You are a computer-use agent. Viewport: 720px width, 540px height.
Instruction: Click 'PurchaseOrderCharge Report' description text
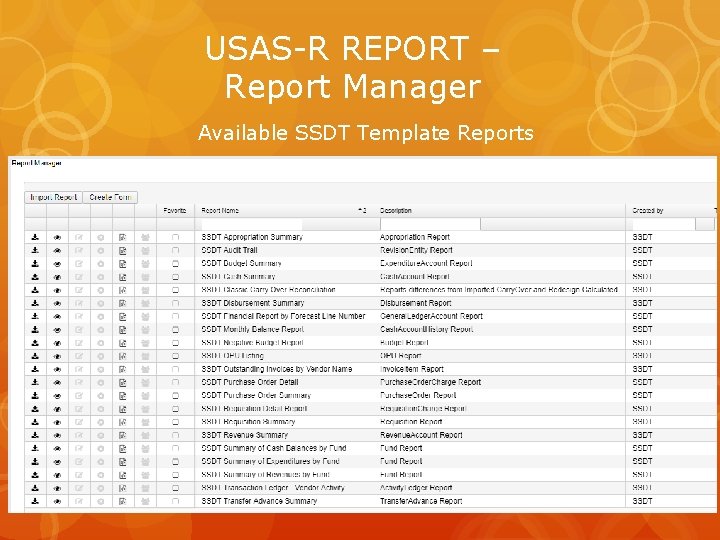tap(430, 382)
